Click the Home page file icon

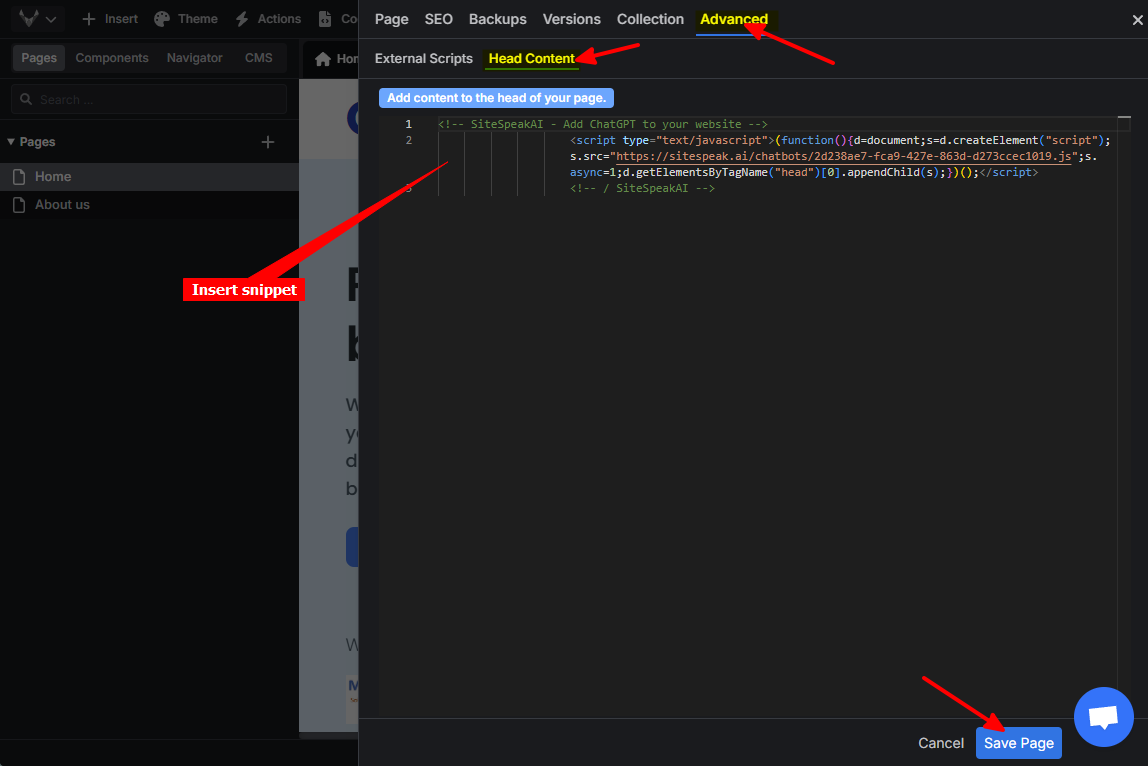click(x=19, y=177)
